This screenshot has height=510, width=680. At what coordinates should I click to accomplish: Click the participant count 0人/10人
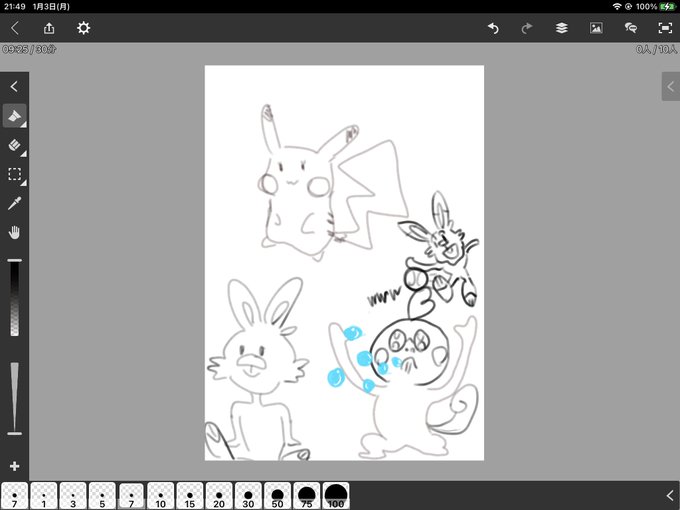coord(657,49)
